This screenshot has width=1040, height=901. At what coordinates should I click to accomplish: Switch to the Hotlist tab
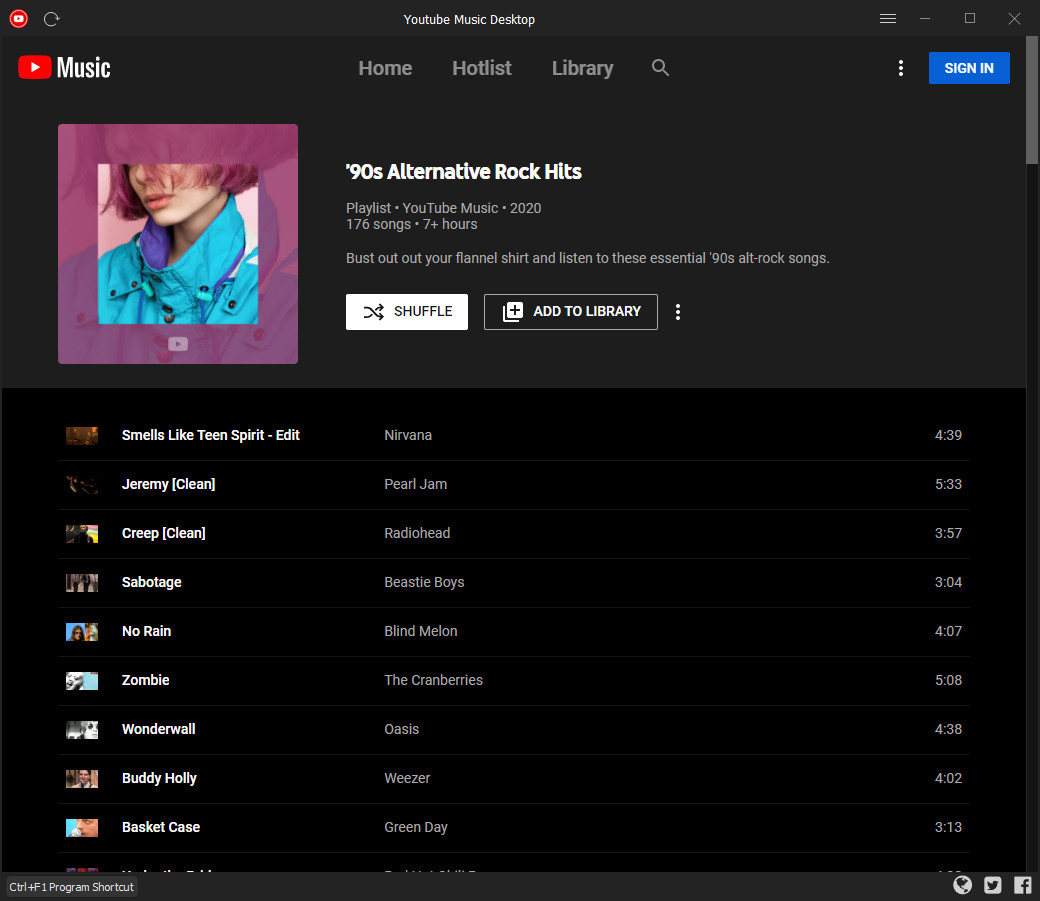[482, 68]
